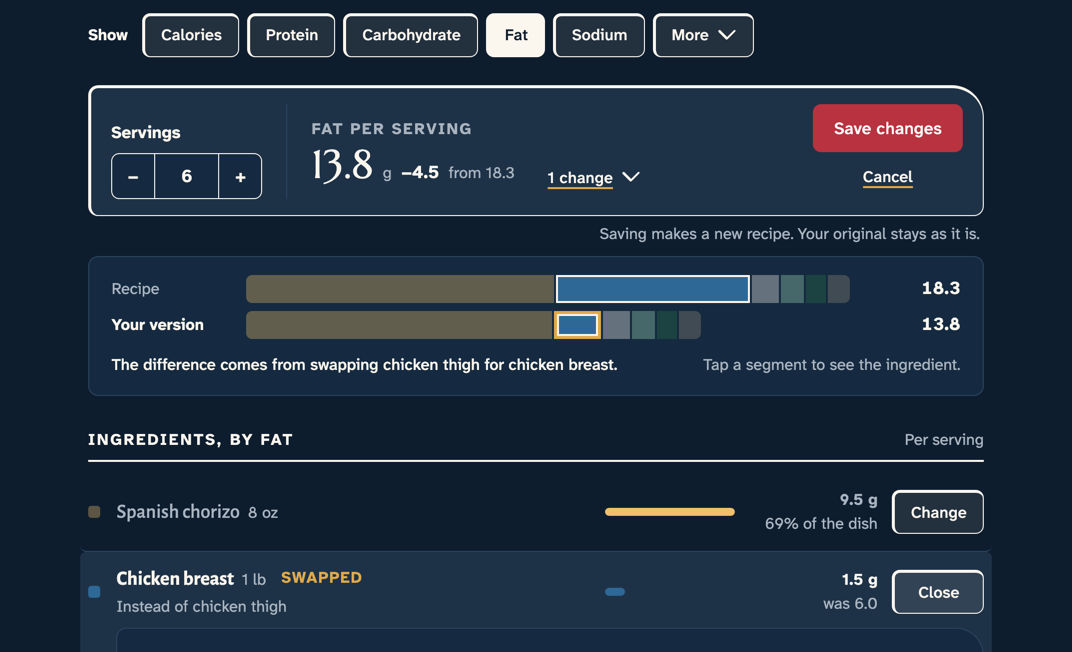Click the servings count field showing 6

click(x=187, y=176)
